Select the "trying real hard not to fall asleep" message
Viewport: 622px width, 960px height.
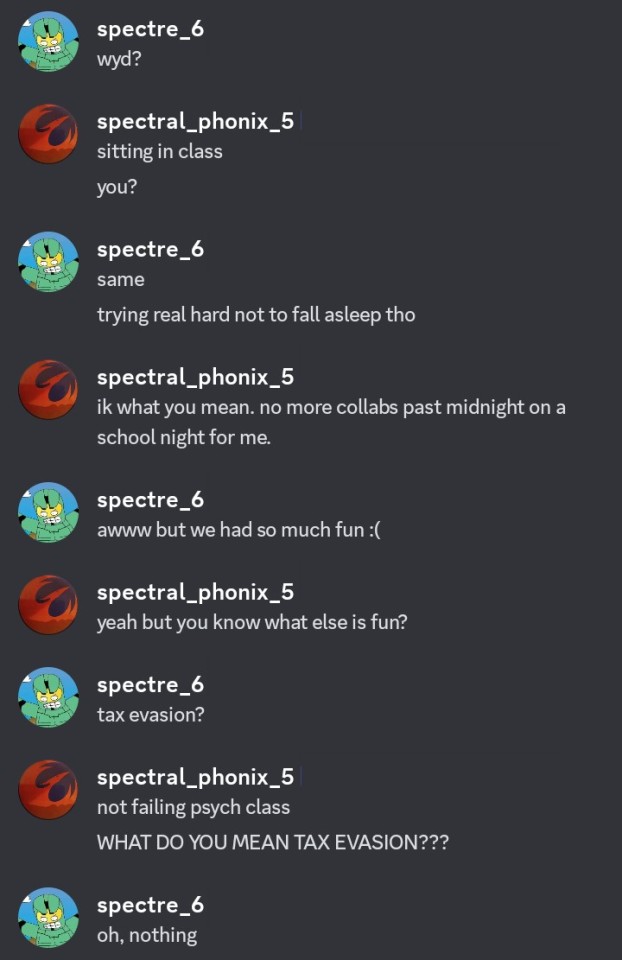[x=255, y=315]
